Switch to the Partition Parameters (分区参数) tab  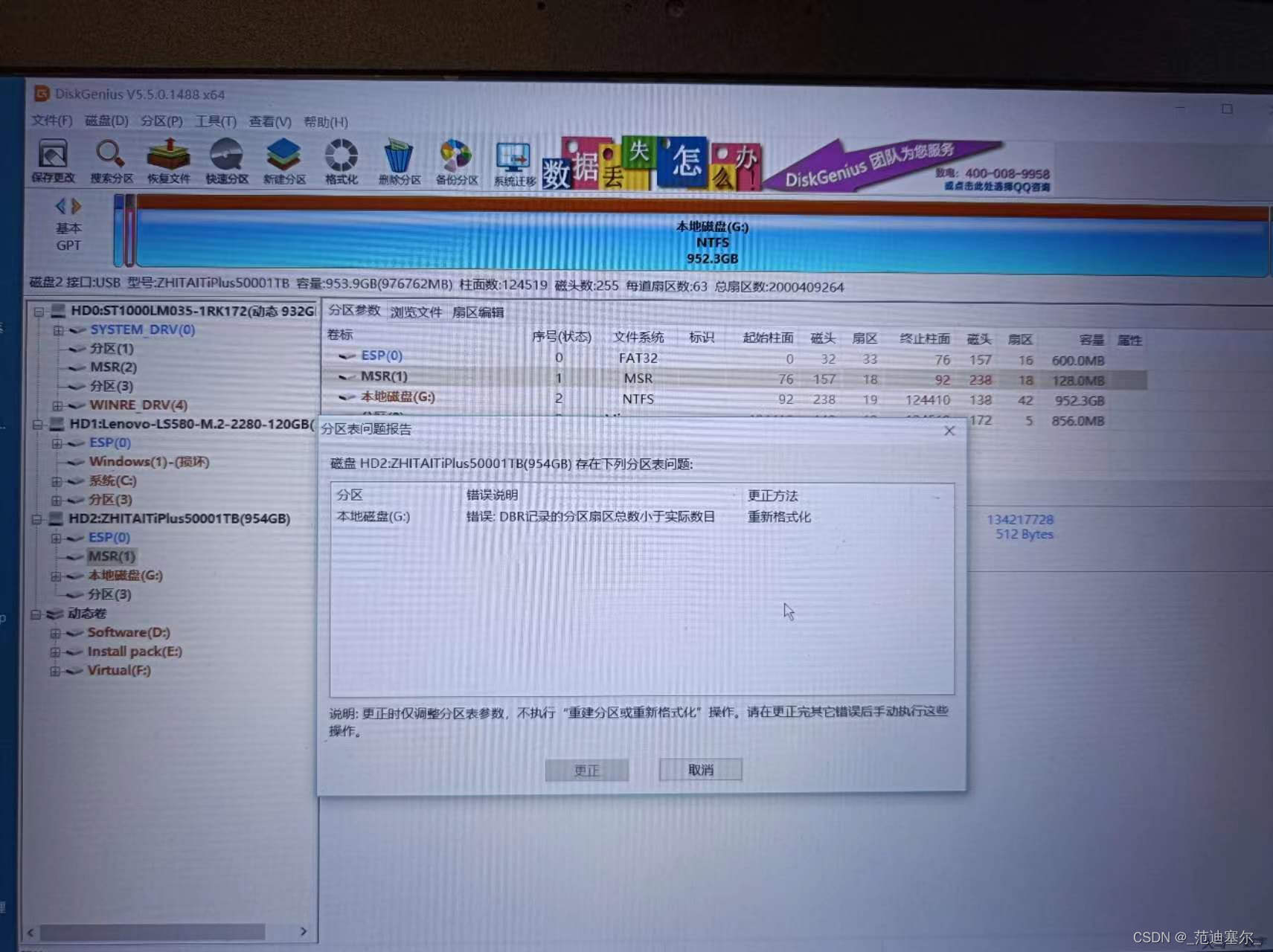(354, 311)
